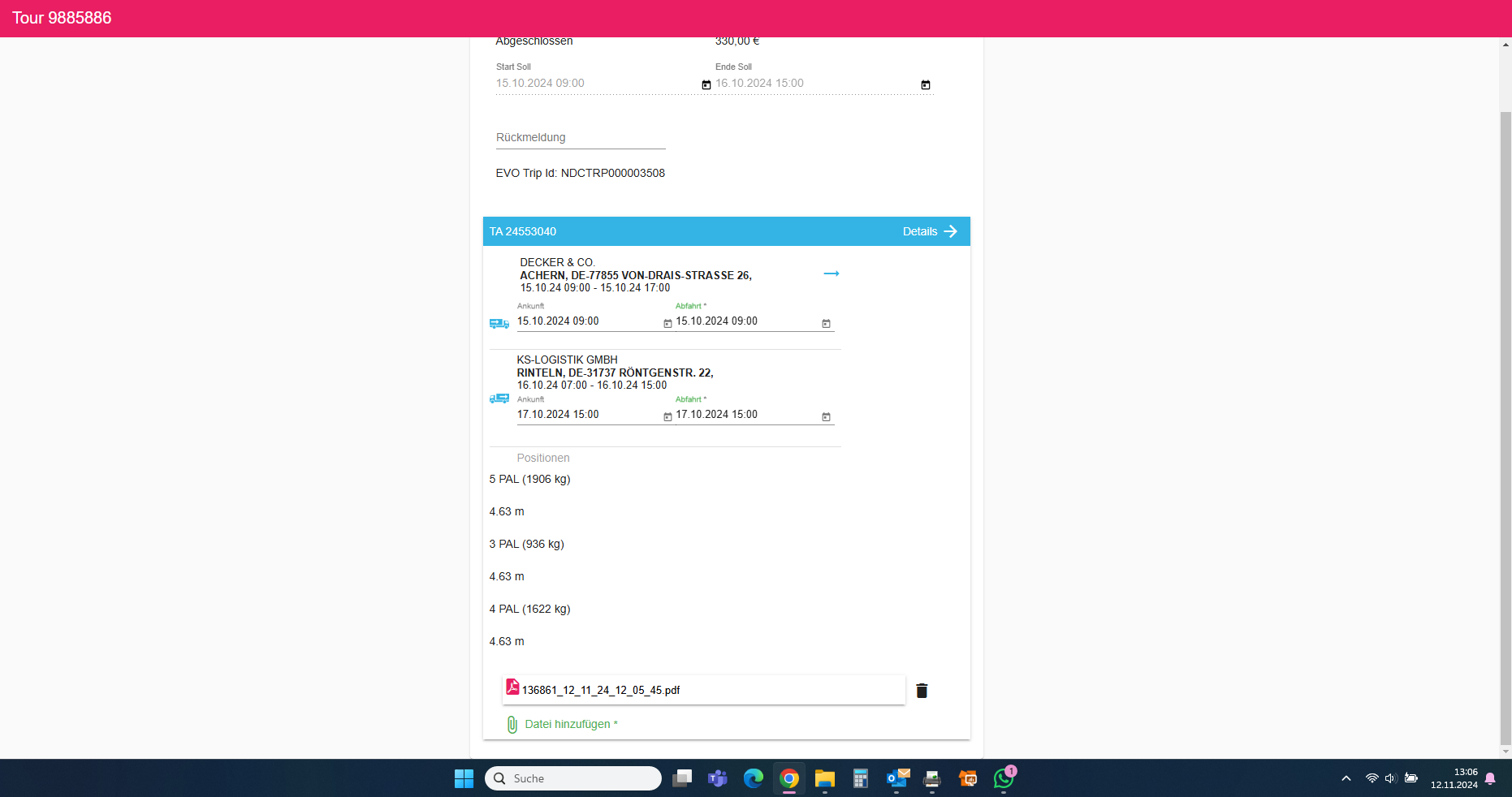Screen dimensions: 1512x797
Task: Click the battery icon in system tray
Action: click(1411, 778)
